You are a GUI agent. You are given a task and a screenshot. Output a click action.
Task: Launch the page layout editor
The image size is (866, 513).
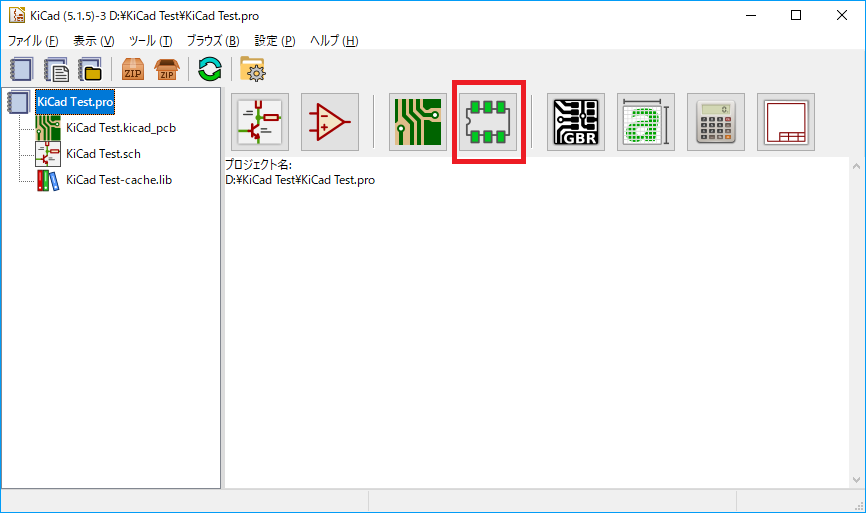786,122
